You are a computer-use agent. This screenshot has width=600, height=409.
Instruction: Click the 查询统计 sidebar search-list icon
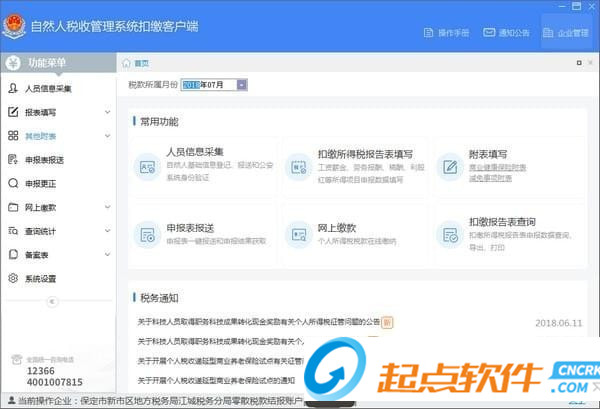(13, 231)
